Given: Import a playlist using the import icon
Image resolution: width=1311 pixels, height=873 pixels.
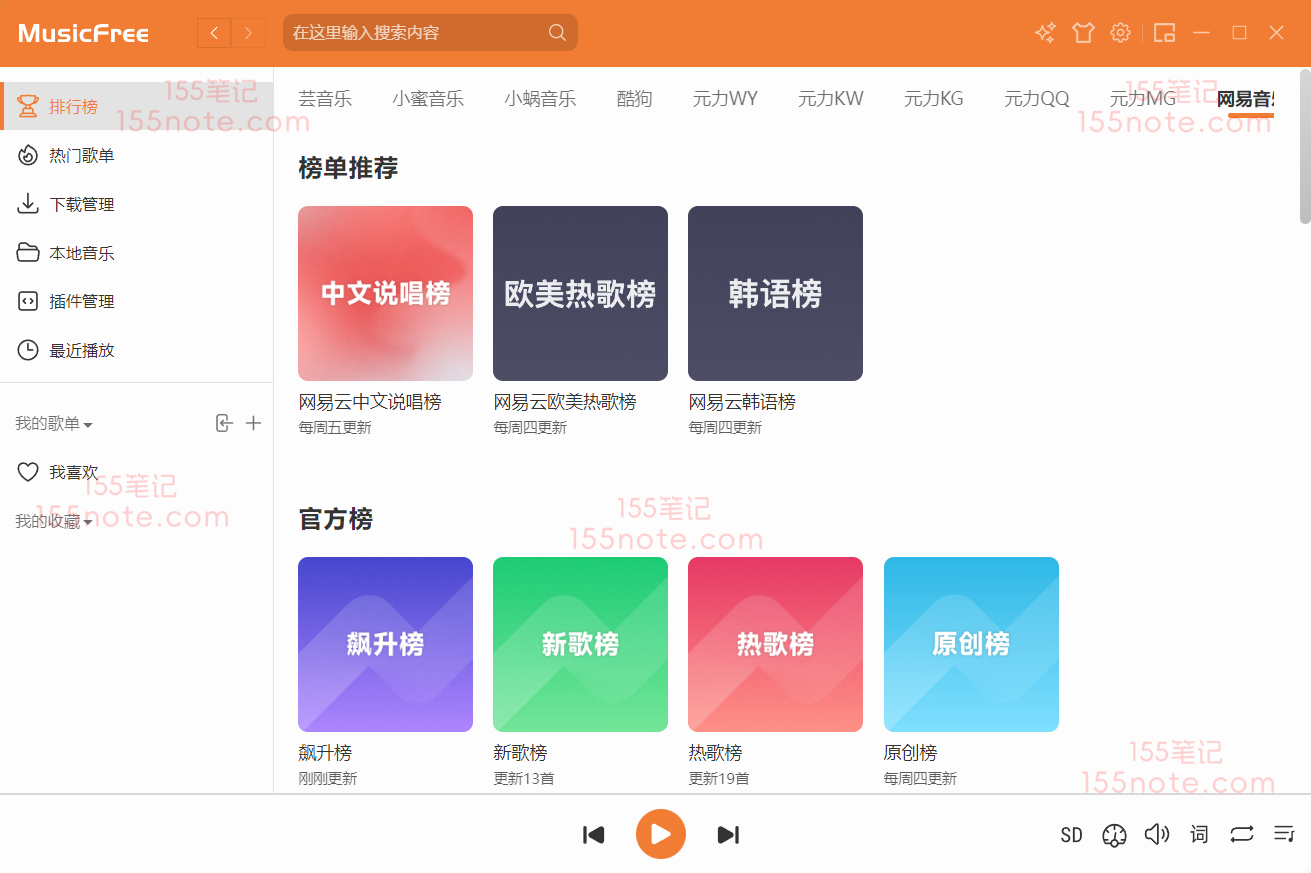Looking at the screenshot, I should (x=224, y=423).
